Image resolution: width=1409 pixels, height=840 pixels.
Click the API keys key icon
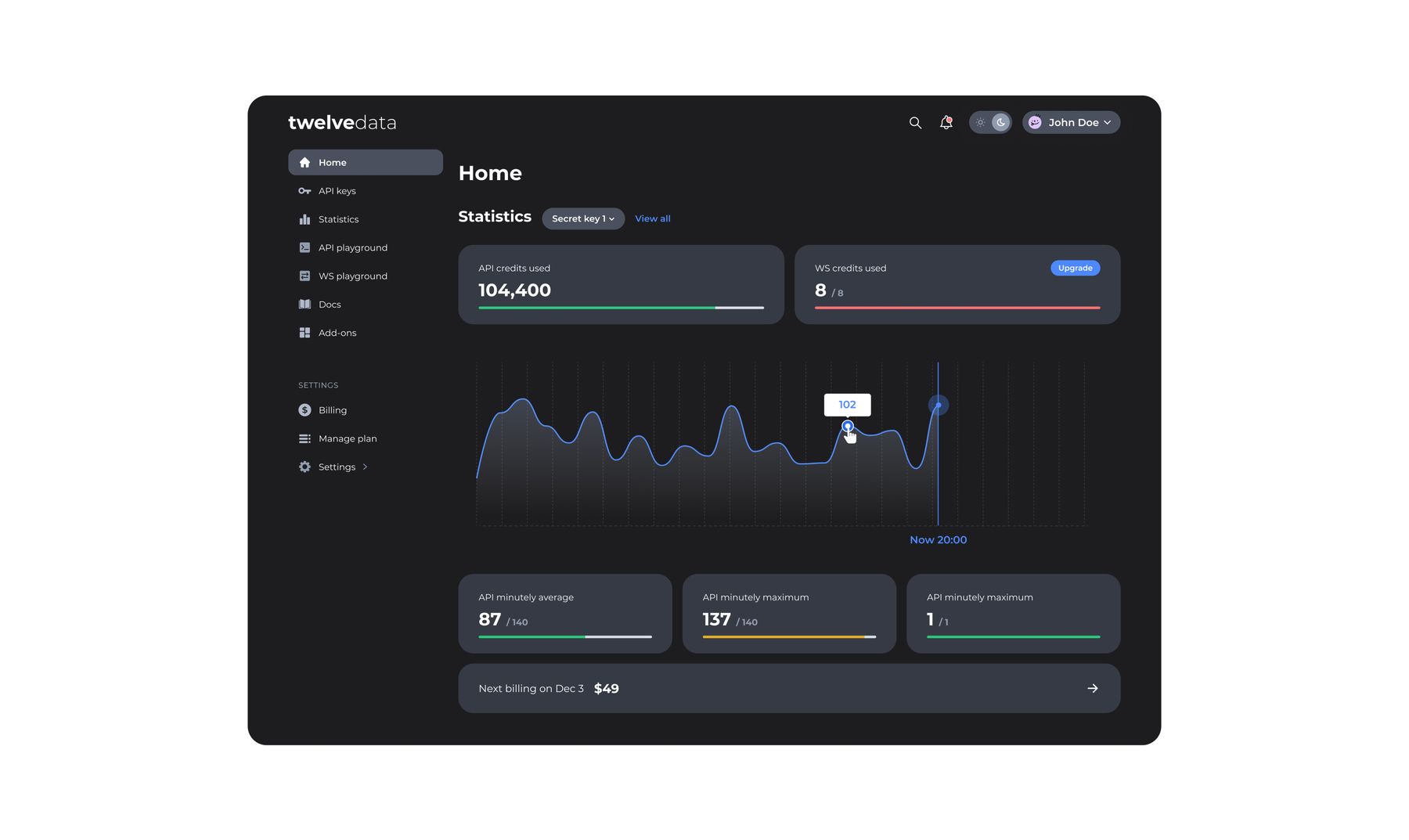pyautogui.click(x=305, y=191)
